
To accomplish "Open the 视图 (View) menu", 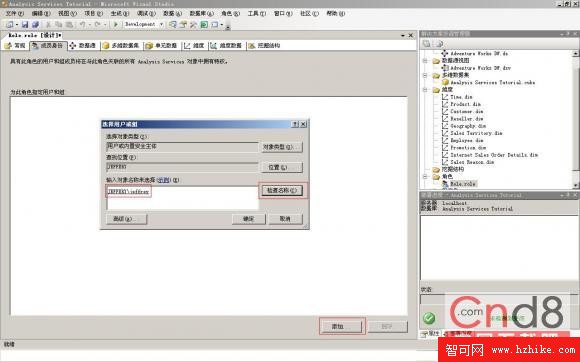I will tap(67, 13).
